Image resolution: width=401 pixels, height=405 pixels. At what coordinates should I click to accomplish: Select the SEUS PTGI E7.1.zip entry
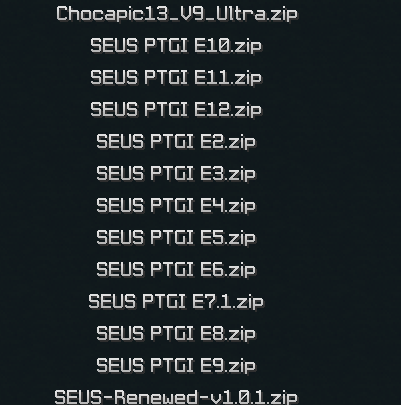click(x=176, y=302)
